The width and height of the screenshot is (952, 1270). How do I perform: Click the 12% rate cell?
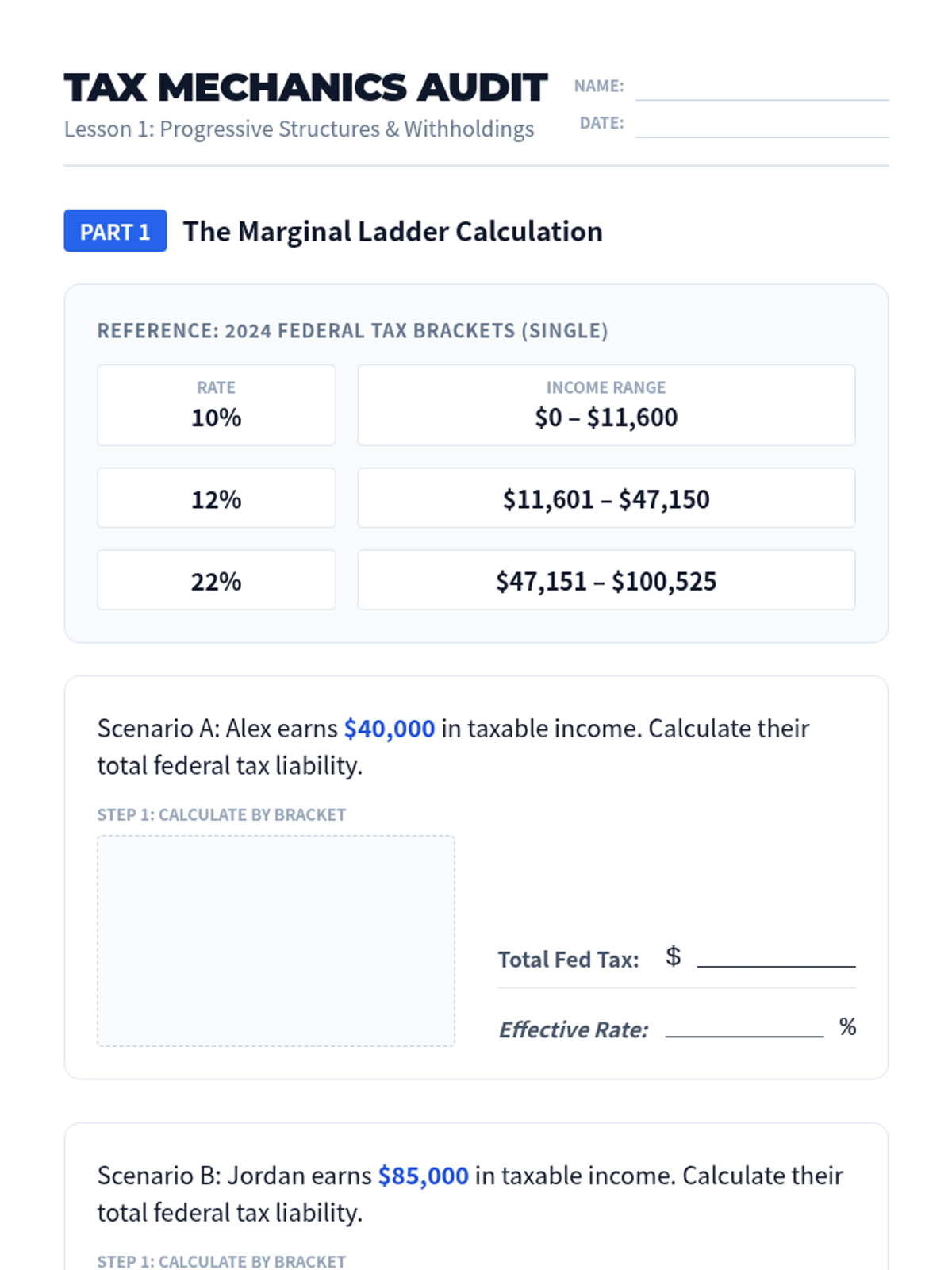217,498
